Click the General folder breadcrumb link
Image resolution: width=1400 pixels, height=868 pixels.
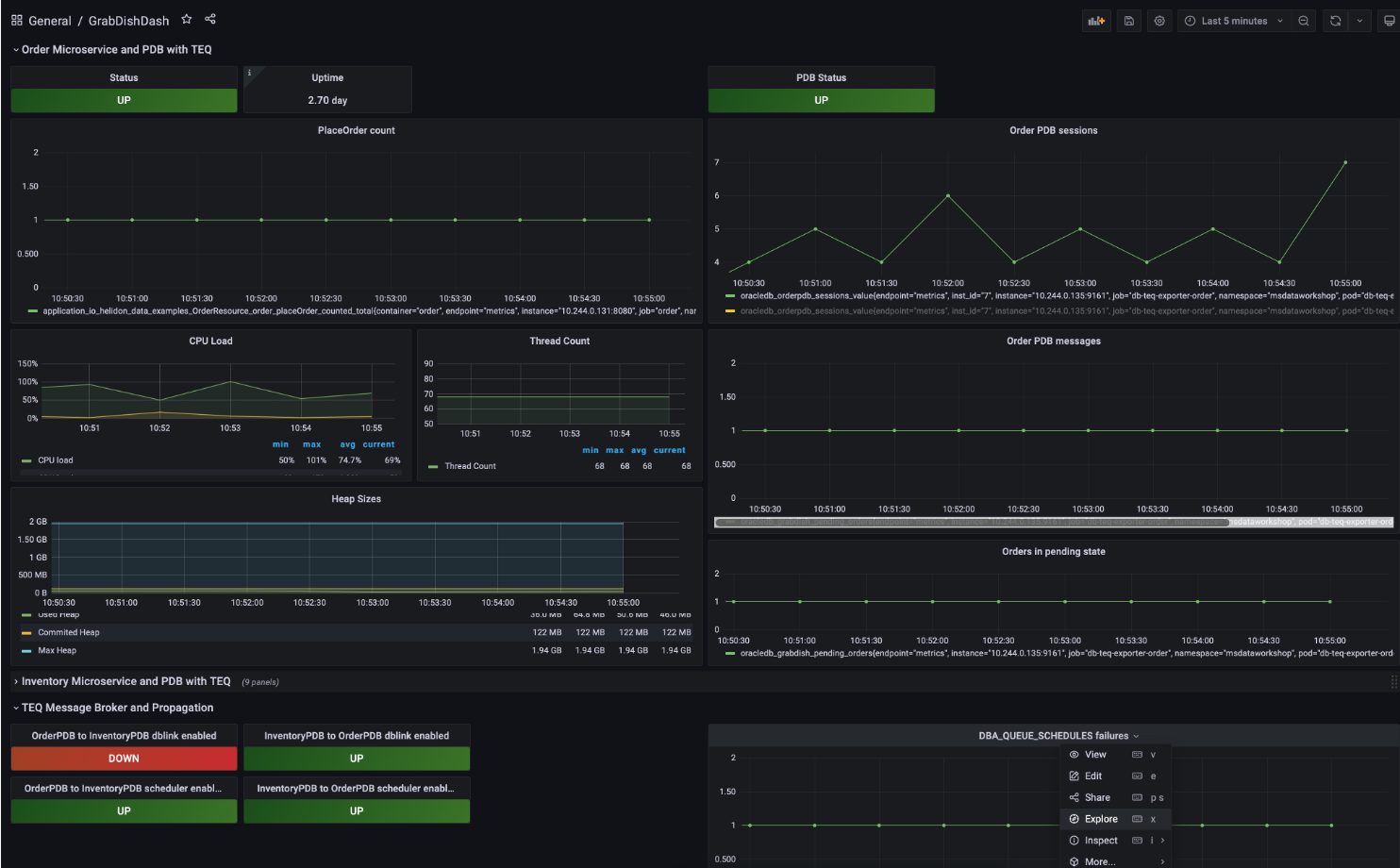pos(50,21)
